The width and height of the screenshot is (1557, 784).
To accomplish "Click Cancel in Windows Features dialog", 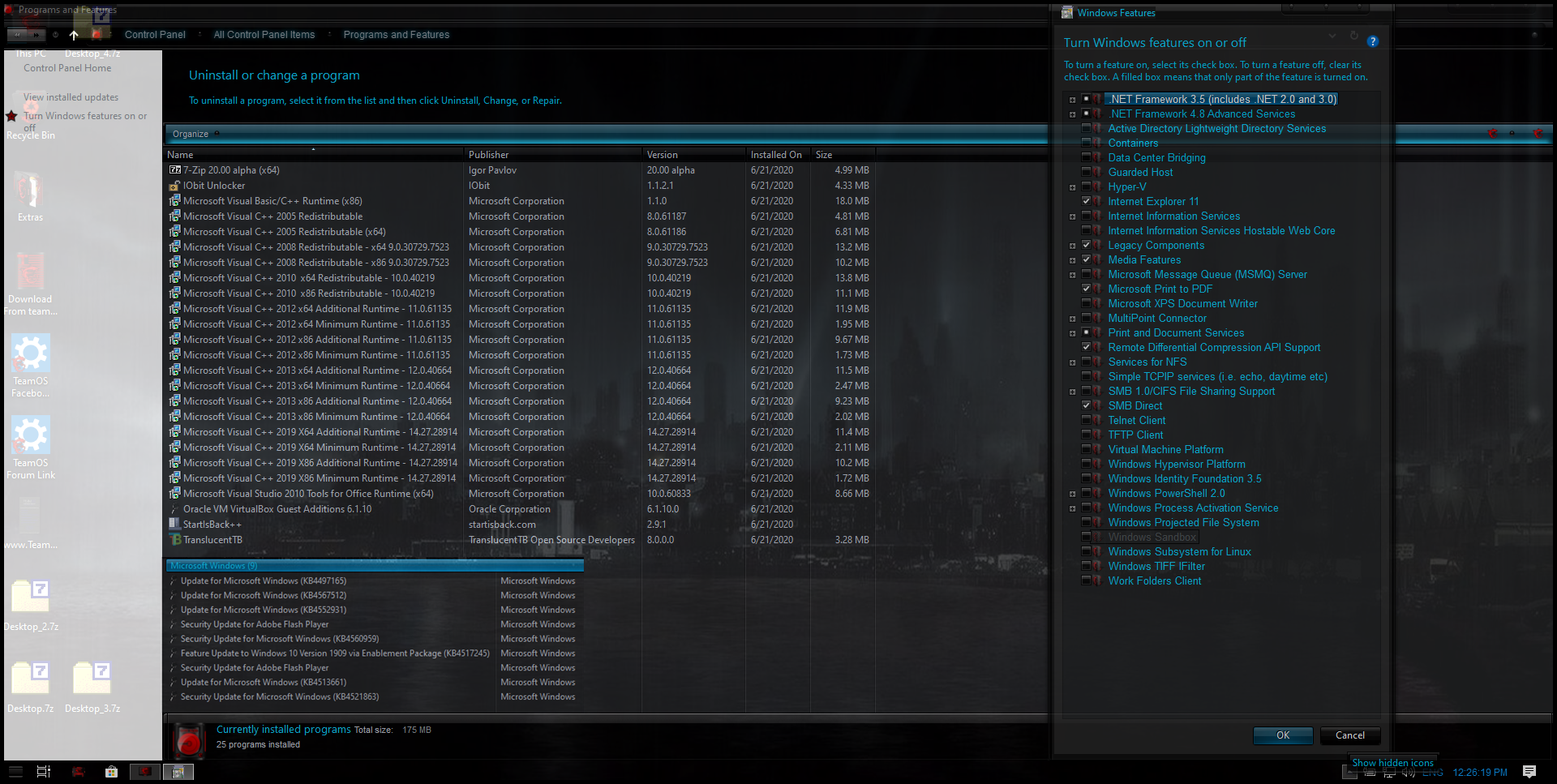I will point(1350,735).
